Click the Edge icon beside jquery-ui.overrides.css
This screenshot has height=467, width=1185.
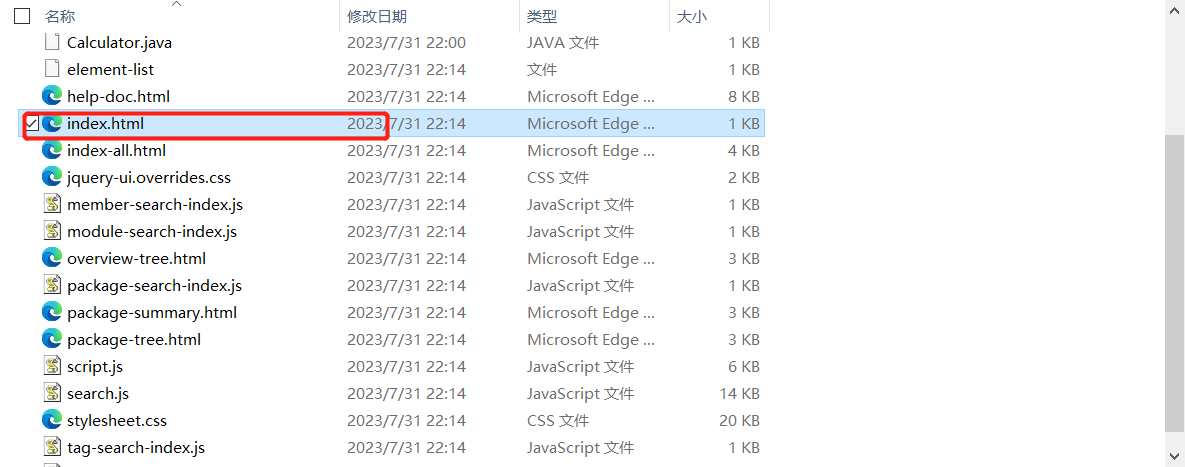pyautogui.click(x=51, y=178)
